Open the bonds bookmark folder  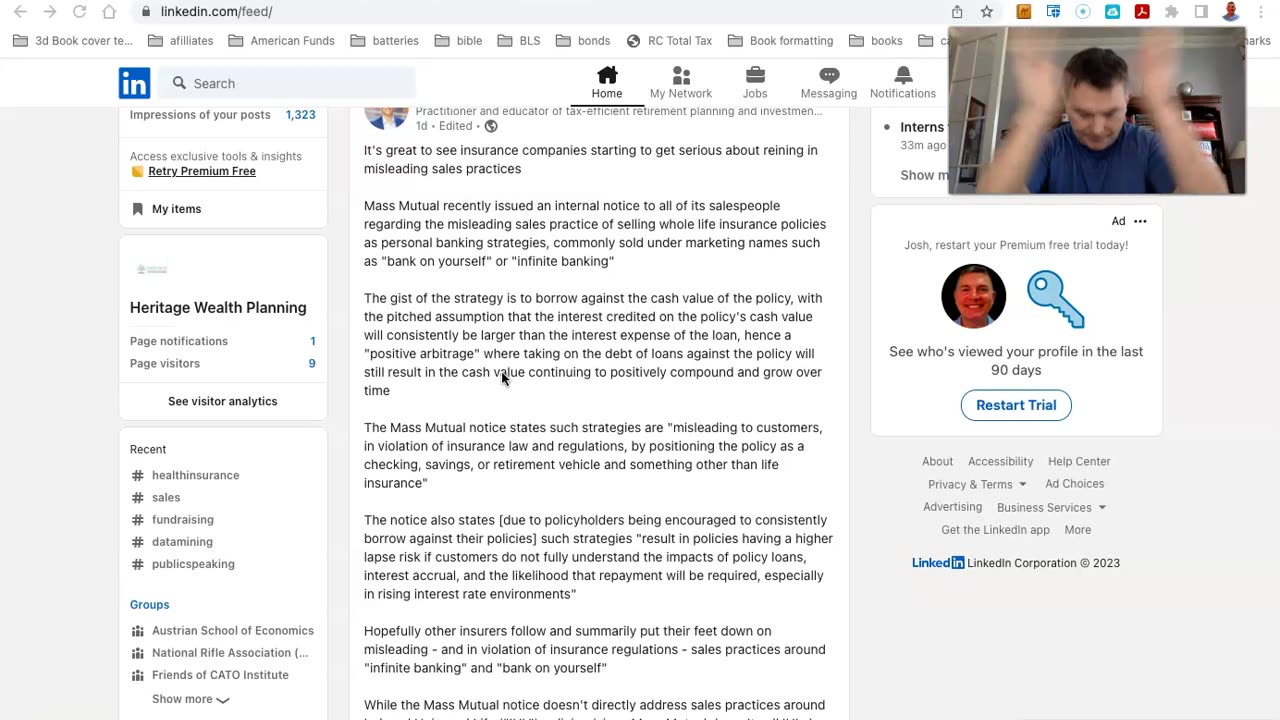[x=582, y=41]
